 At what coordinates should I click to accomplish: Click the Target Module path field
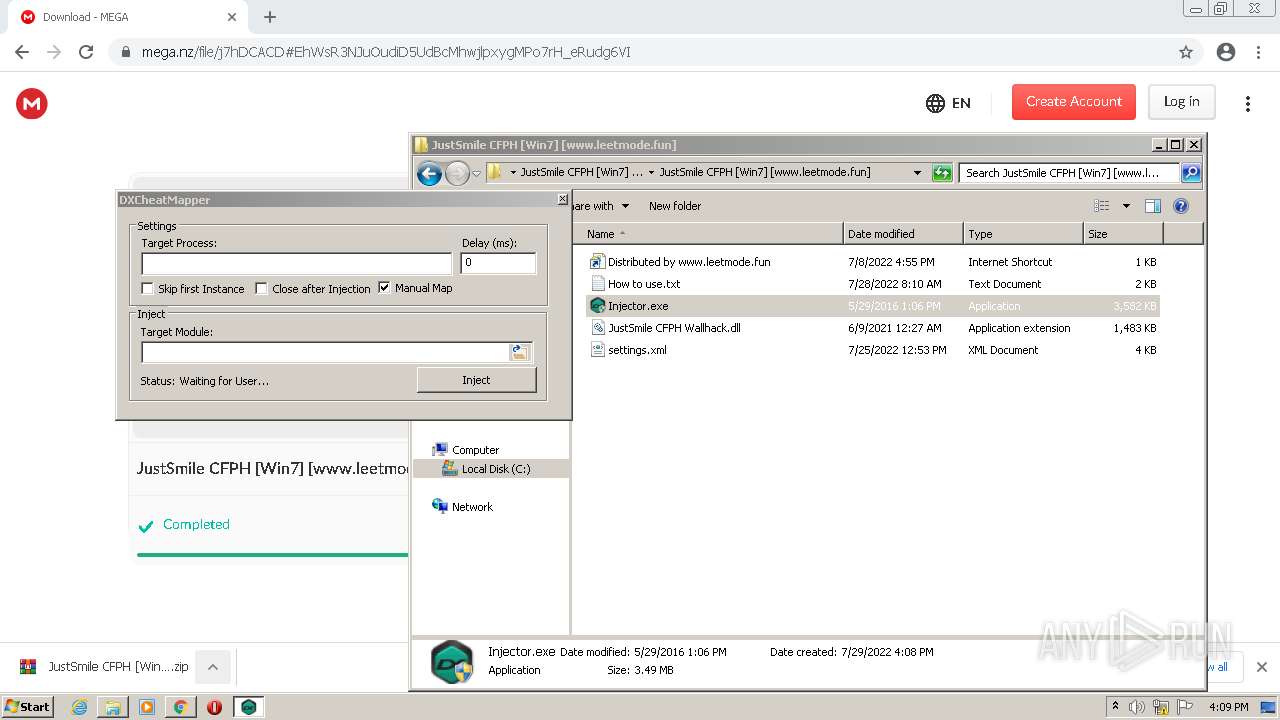(325, 352)
